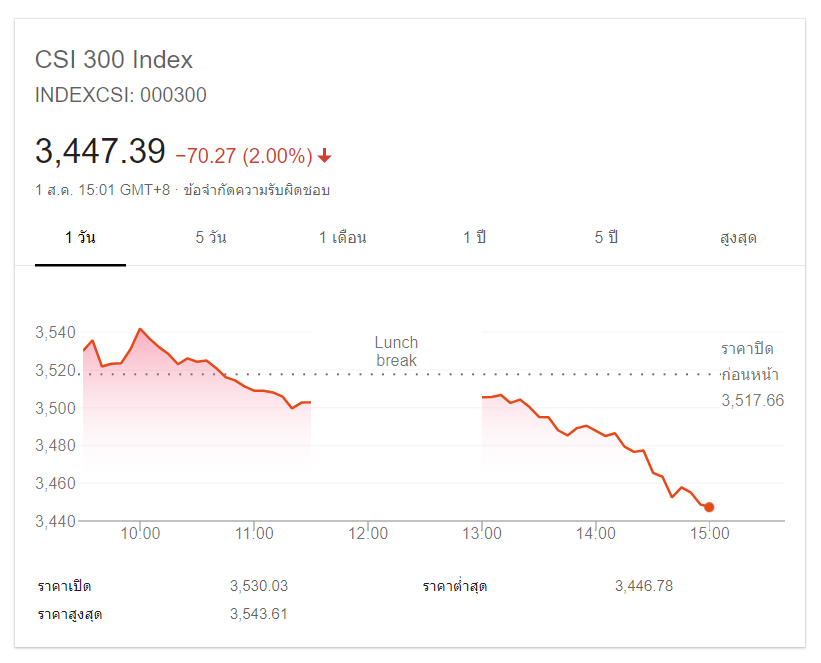Viewport: 821px width, 663px height.
Task: Show the 1 ปี chart range
Action: (x=475, y=238)
